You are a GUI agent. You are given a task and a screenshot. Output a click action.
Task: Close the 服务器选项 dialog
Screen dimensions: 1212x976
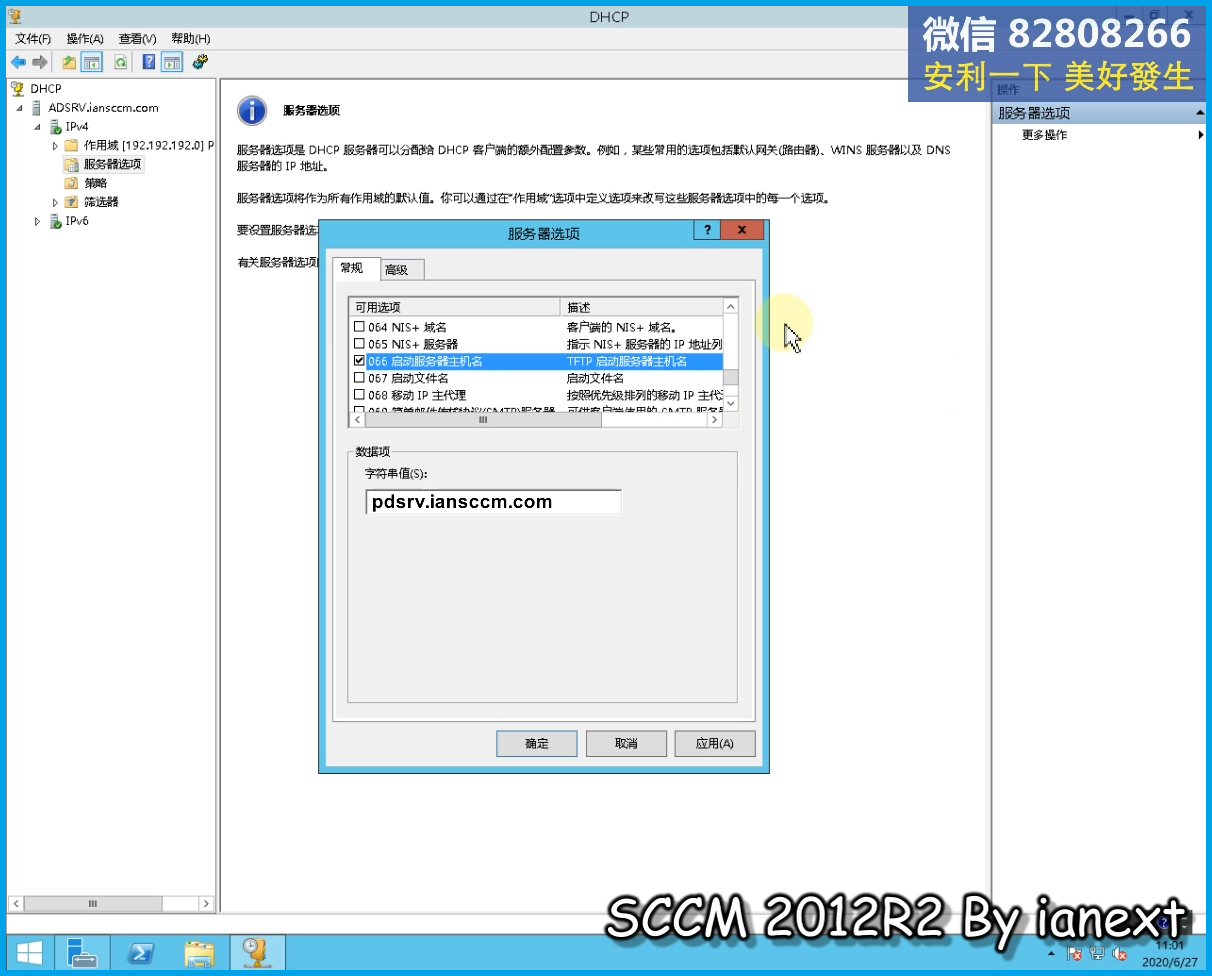coord(742,230)
